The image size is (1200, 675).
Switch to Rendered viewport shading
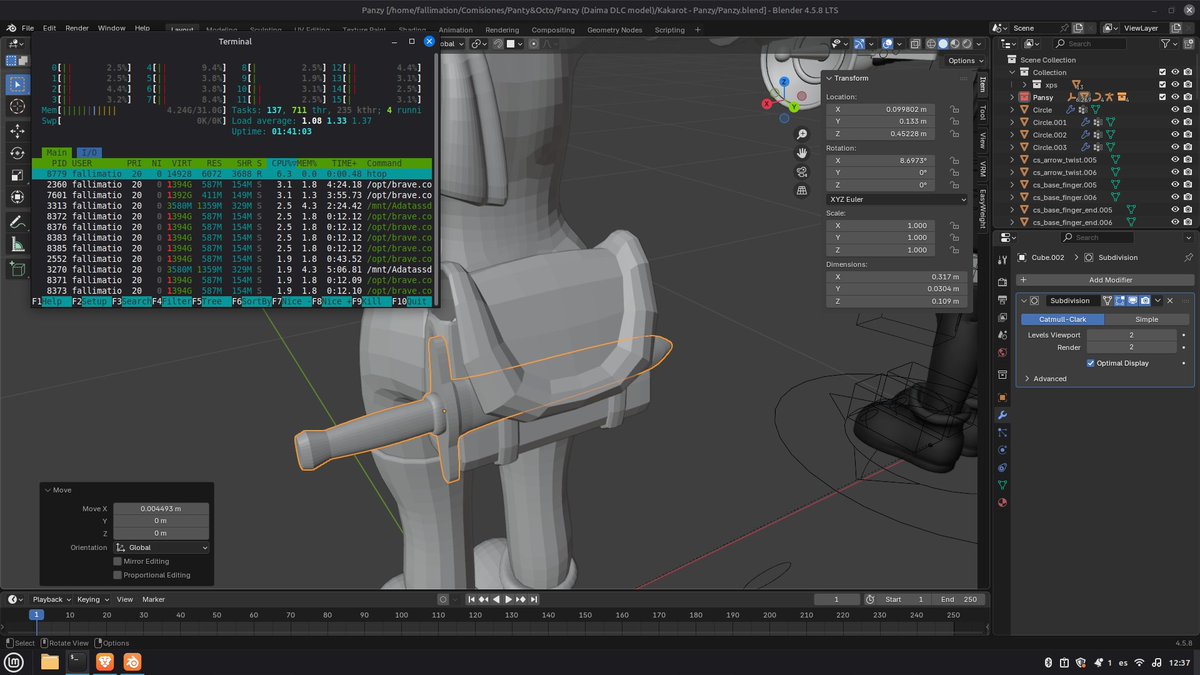pos(969,44)
